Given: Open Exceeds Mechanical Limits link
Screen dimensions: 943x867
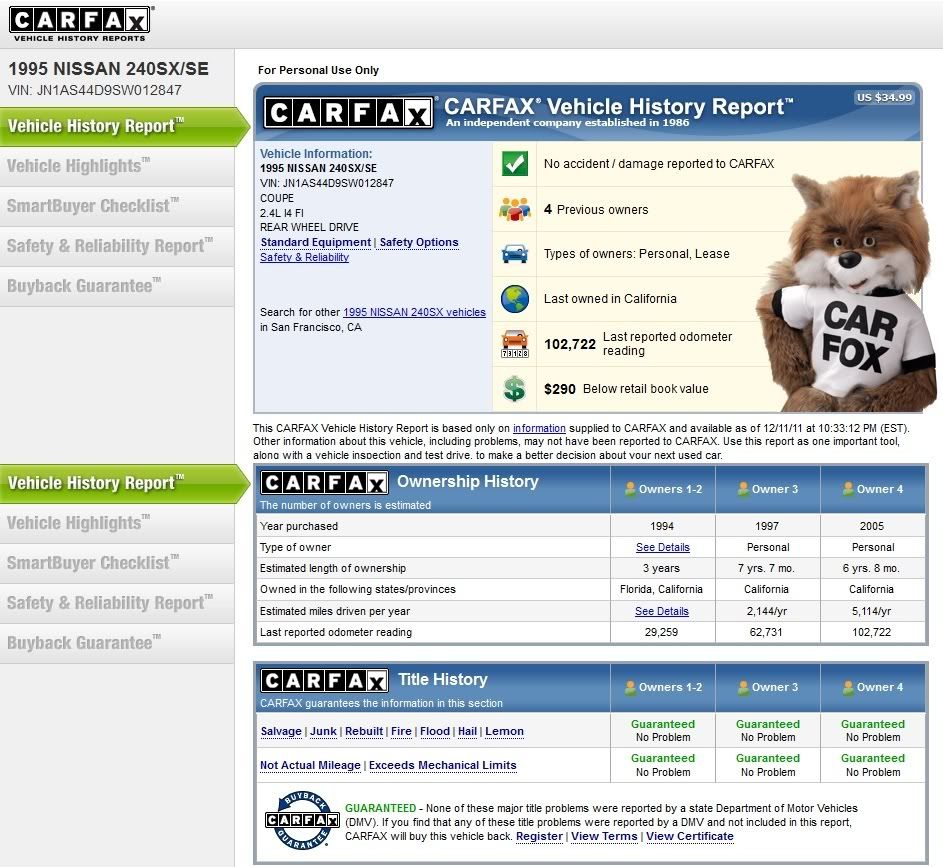Looking at the screenshot, I should (x=443, y=765).
